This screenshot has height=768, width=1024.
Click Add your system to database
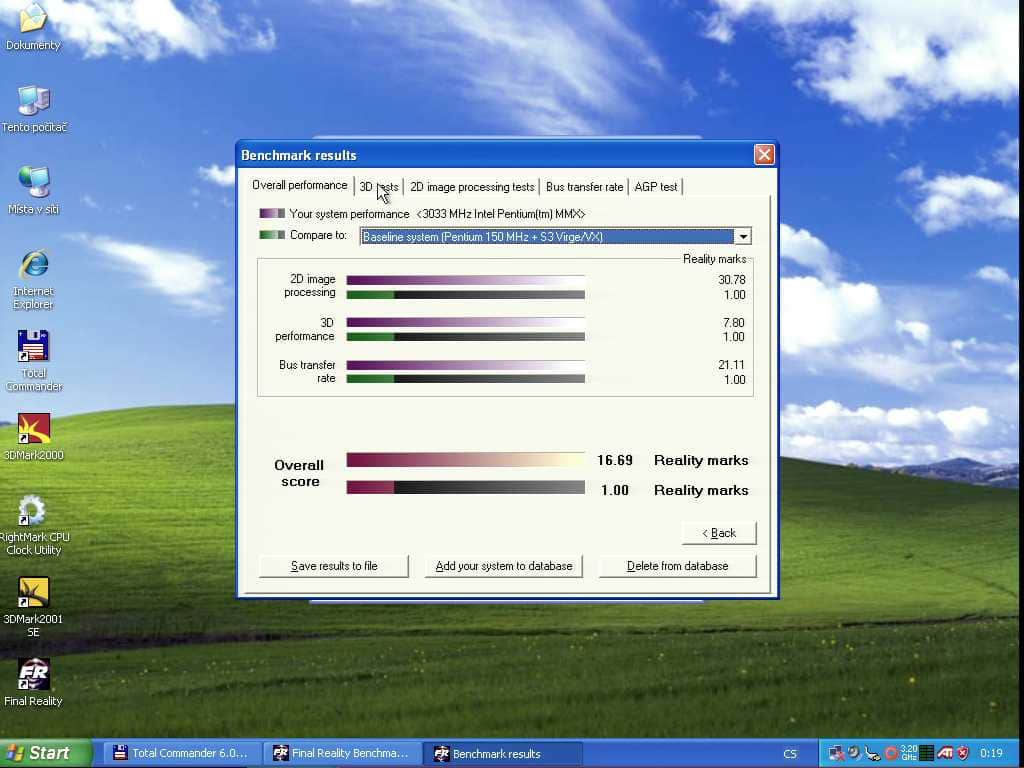tap(504, 566)
